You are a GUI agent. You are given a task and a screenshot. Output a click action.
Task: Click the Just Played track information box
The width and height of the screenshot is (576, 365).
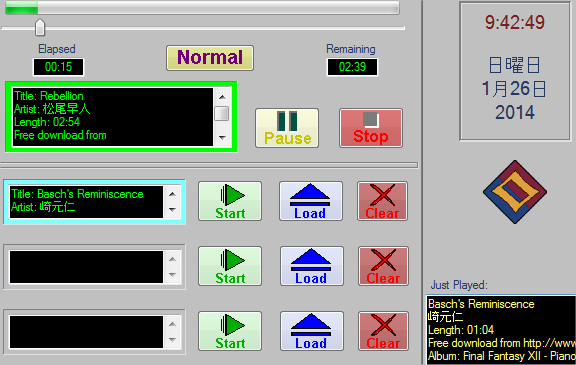[x=501, y=329]
